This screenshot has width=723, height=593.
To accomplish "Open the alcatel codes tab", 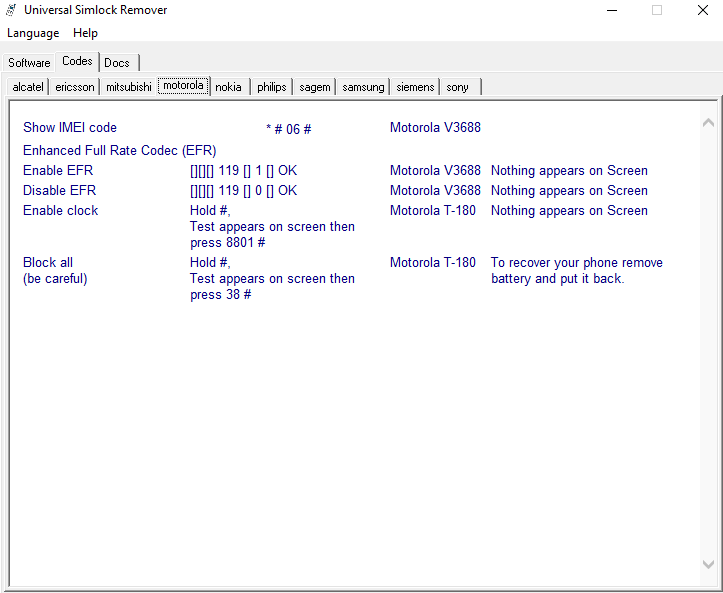I will click(x=28, y=87).
